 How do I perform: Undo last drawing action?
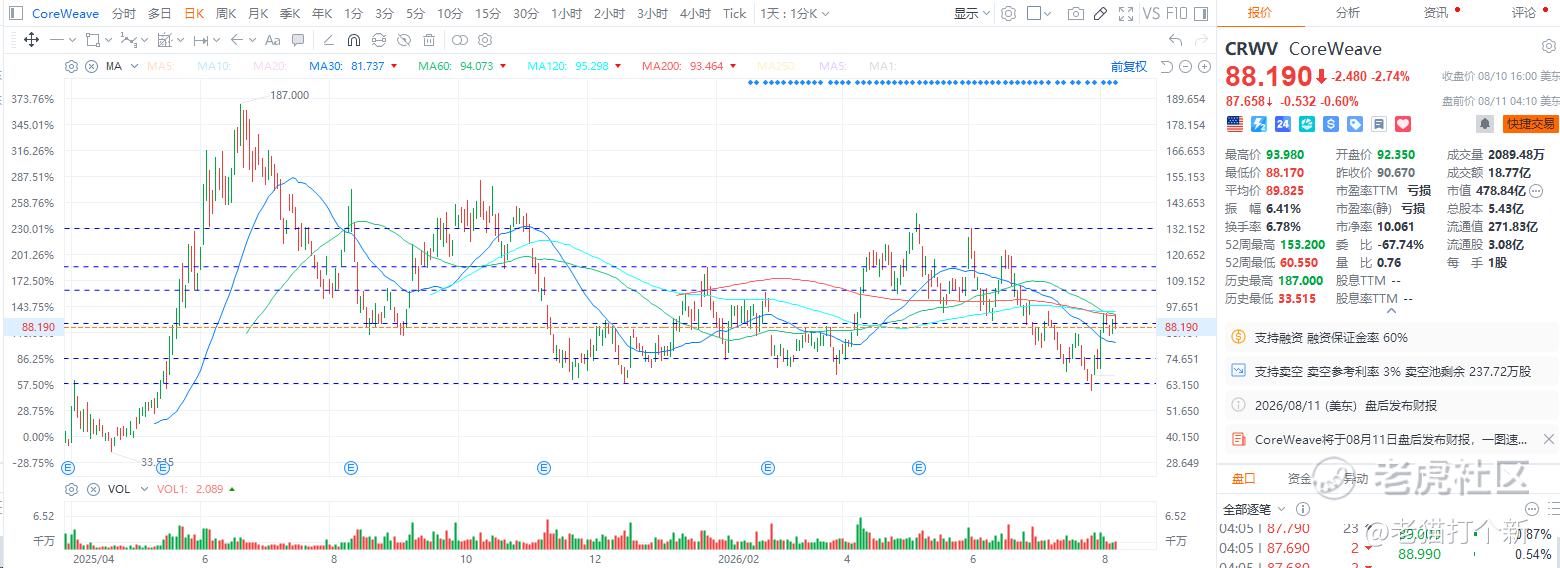[x=1175, y=40]
